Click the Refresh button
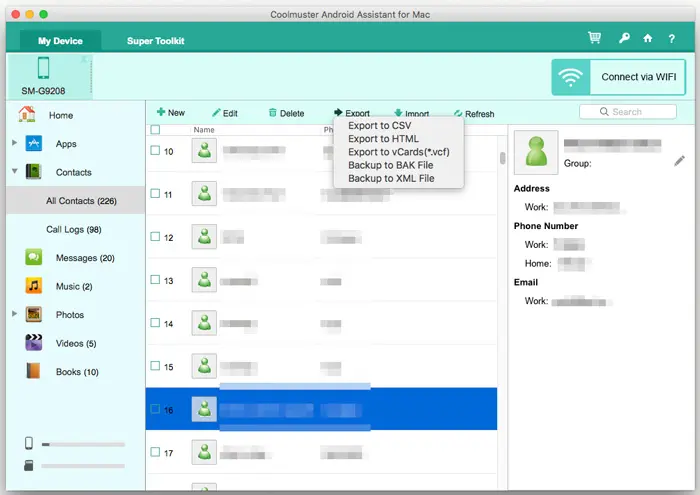 474,114
